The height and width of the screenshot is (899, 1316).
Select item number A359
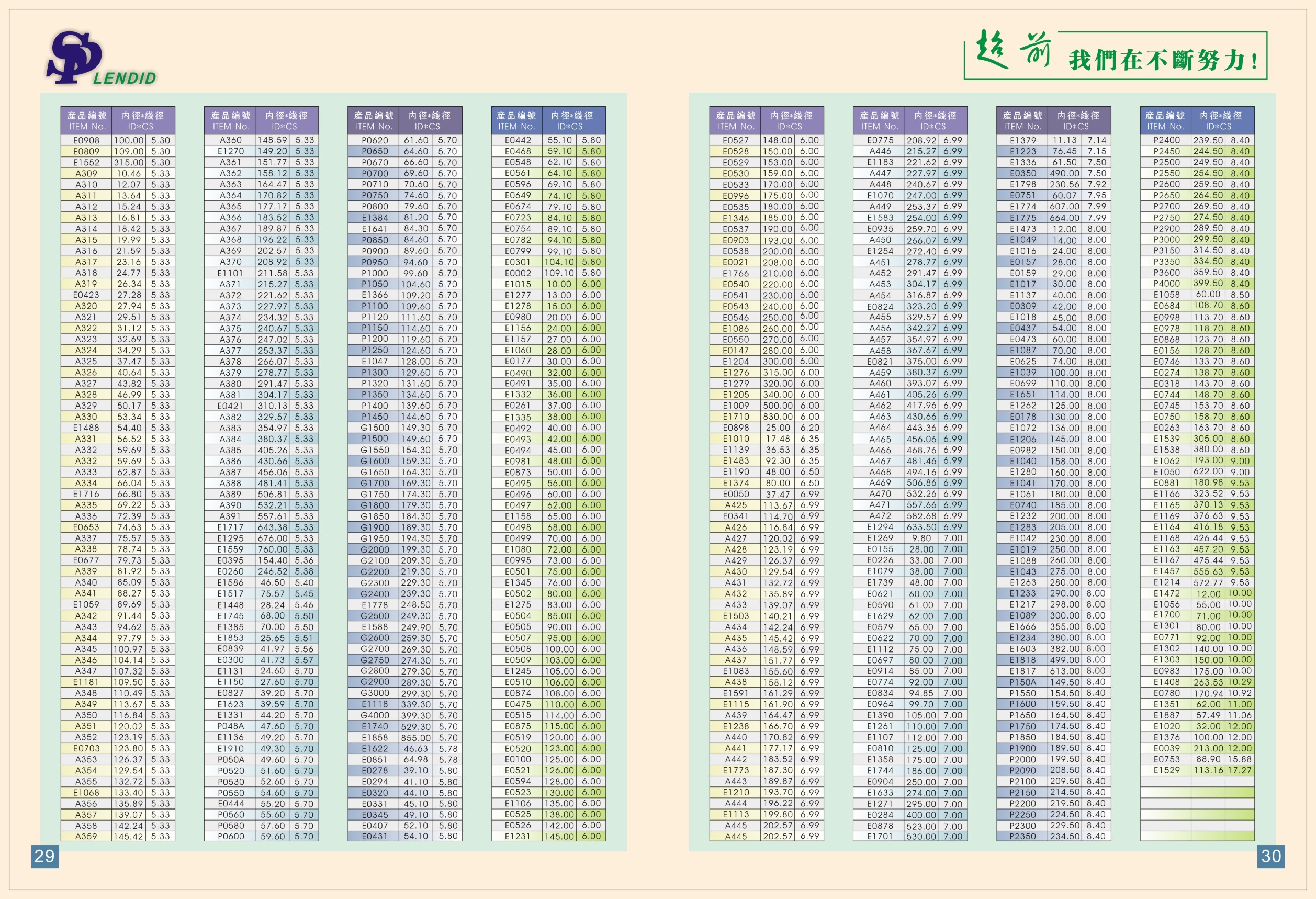(x=86, y=836)
